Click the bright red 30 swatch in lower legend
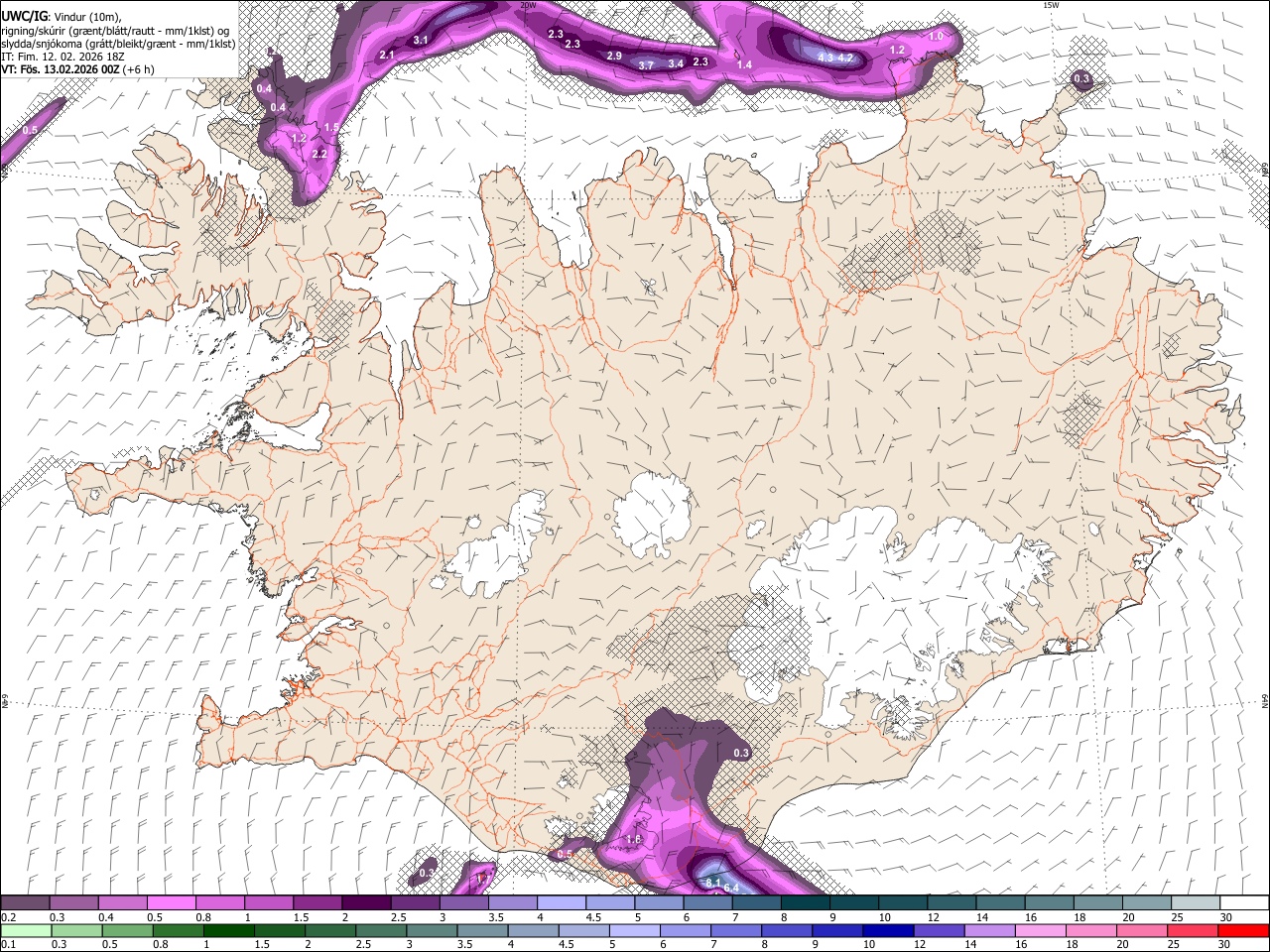Screen dimensions: 1270x952 (x=1244, y=930)
